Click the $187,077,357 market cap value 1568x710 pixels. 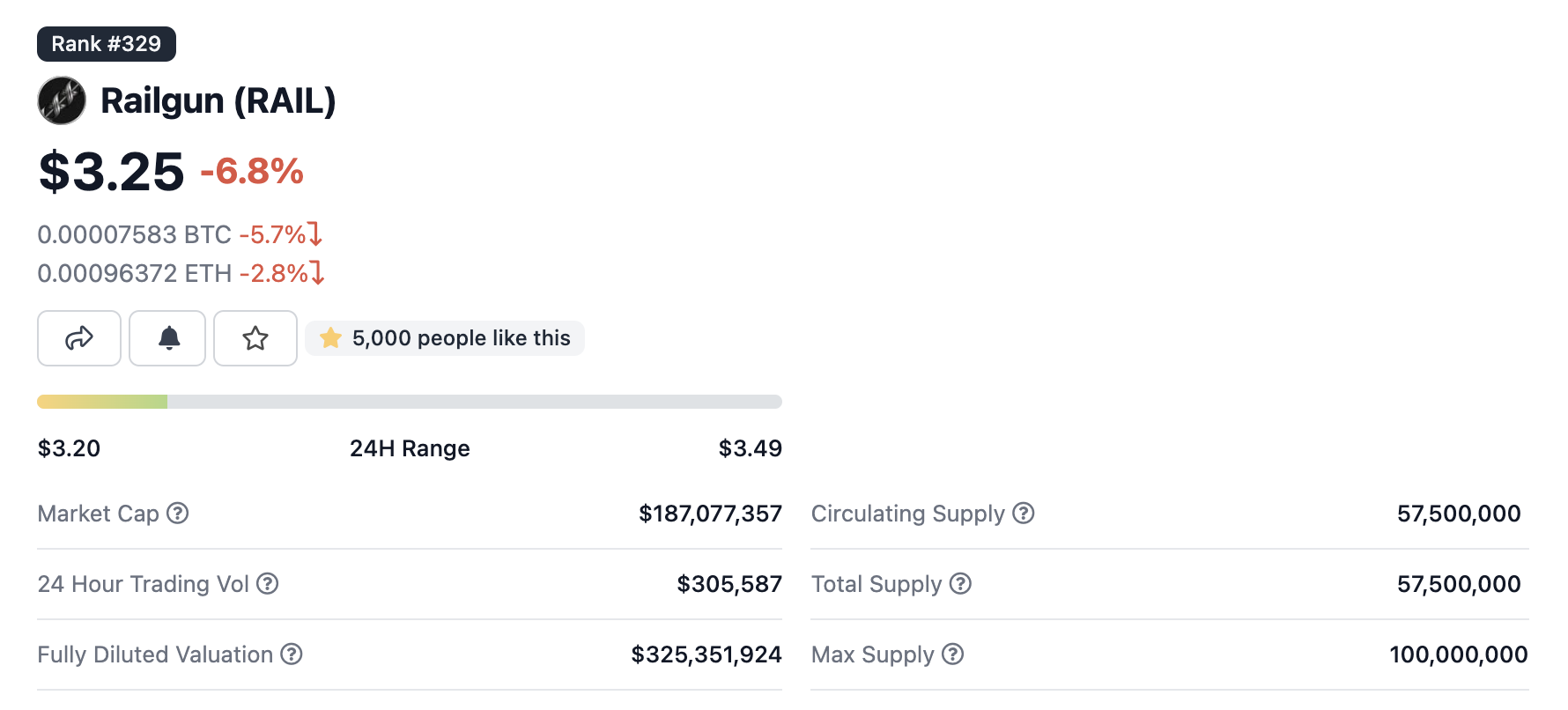[x=710, y=514]
